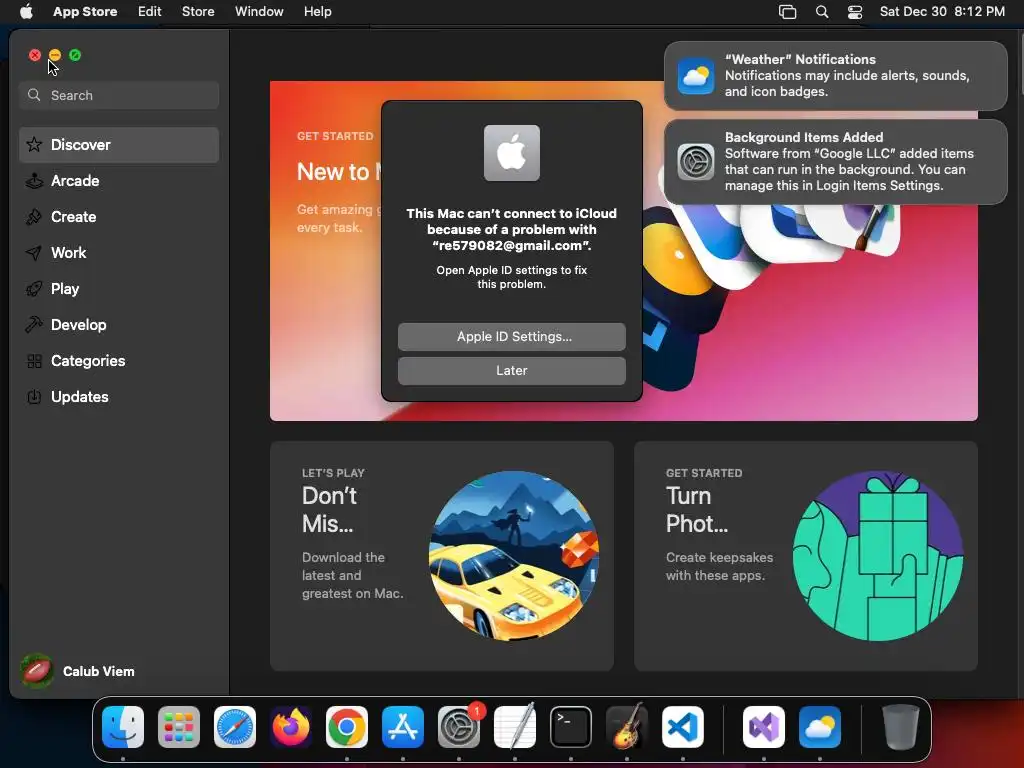1024x768 pixels.
Task: Click the green gift box artwork
Action: tap(878, 556)
